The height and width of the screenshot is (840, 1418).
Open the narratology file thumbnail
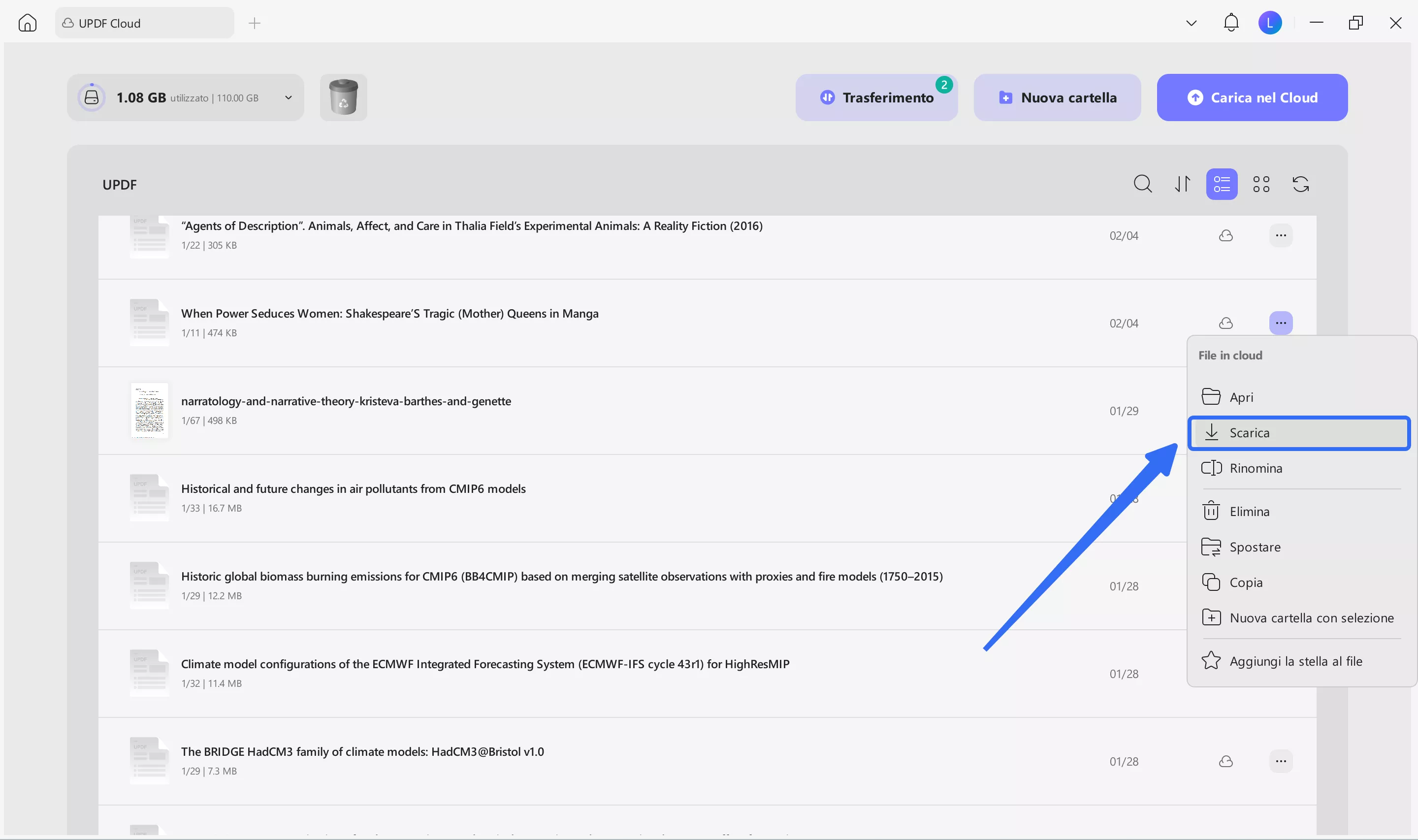pos(149,410)
